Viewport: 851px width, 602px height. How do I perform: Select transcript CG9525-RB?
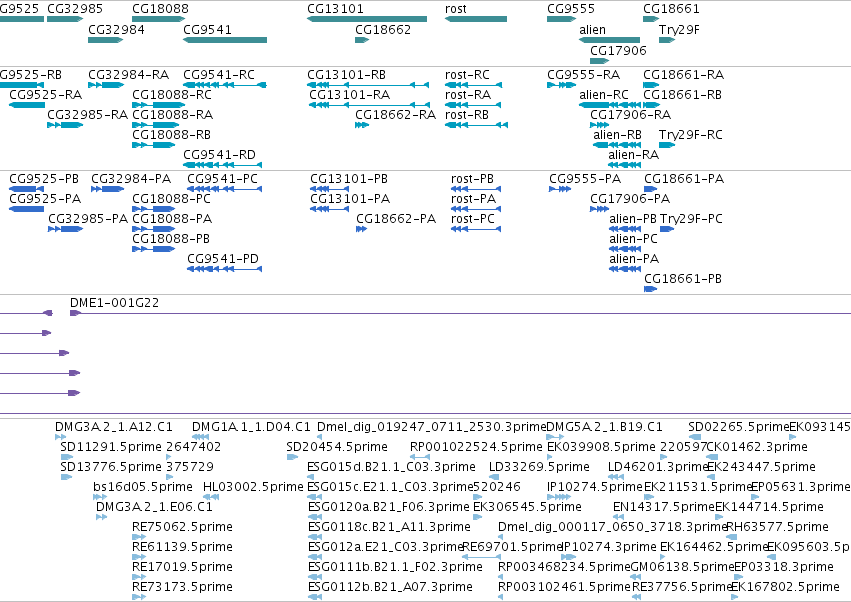21,85
